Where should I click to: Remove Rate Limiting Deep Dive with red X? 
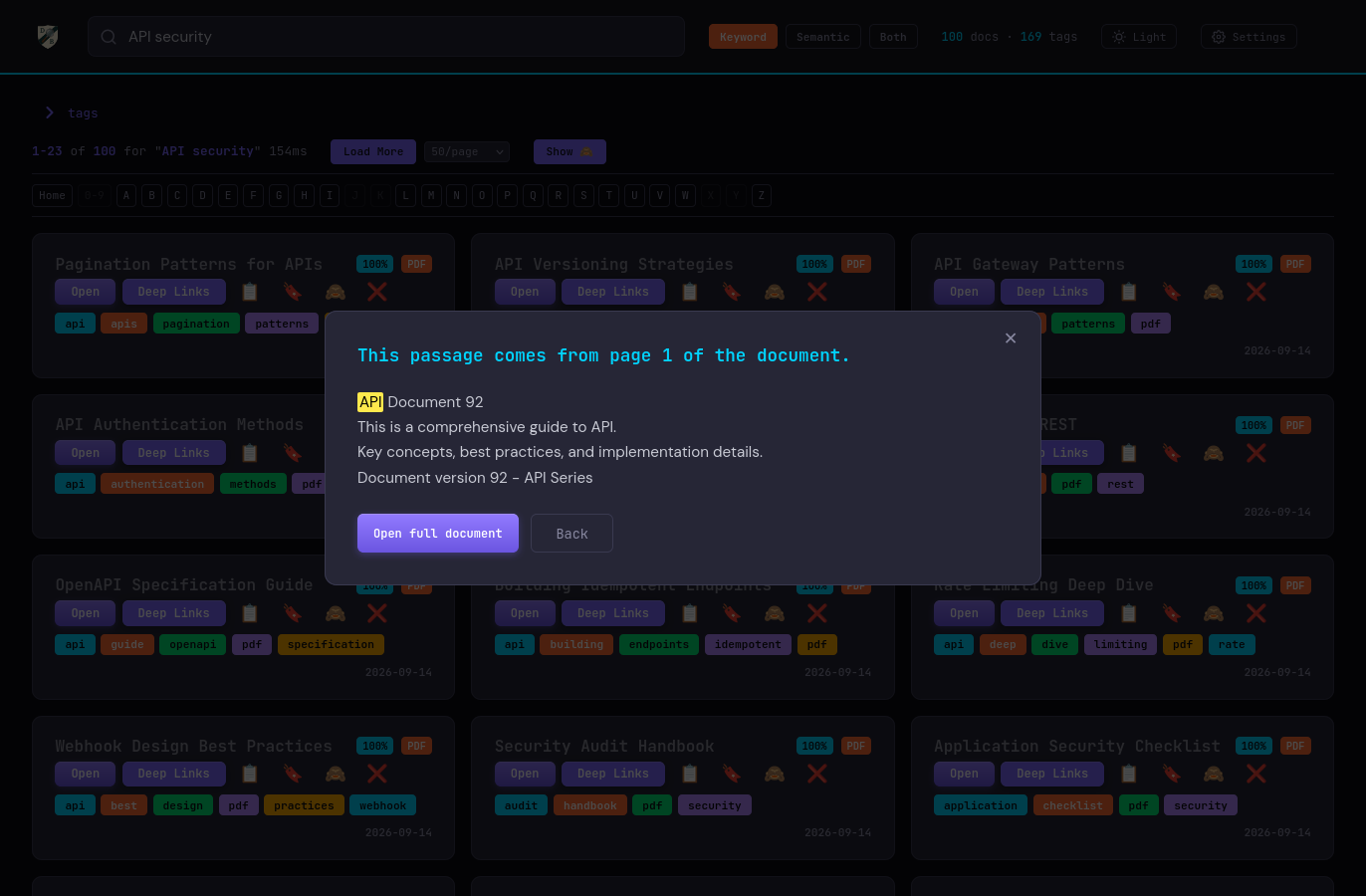click(x=1256, y=613)
